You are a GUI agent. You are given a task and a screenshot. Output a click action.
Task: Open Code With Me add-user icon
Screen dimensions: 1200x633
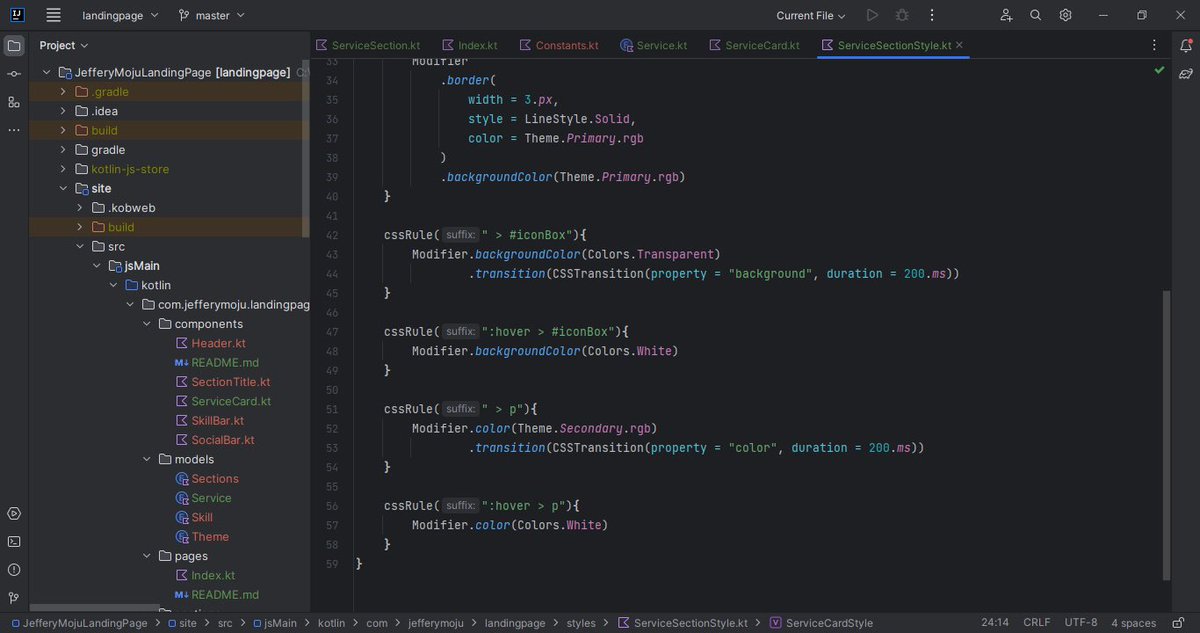[x=1006, y=15]
